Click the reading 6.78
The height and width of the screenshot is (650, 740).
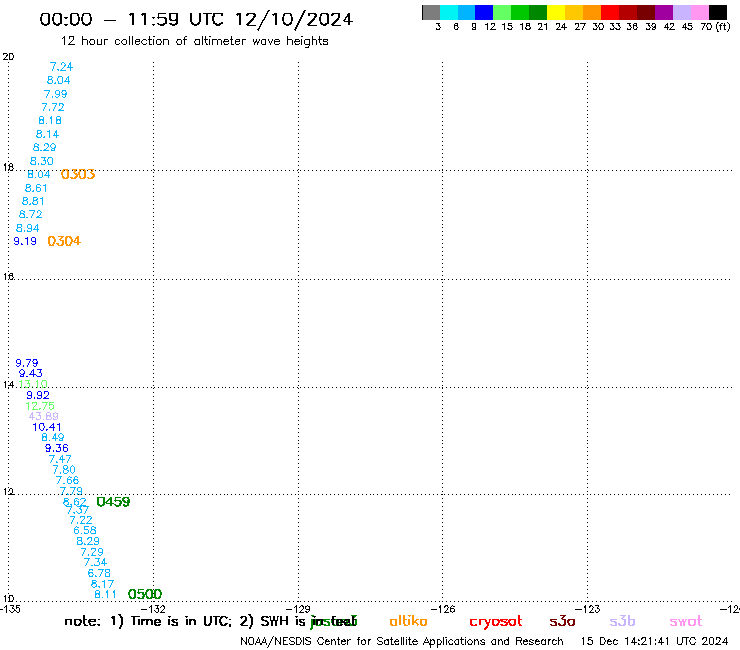tap(99, 573)
